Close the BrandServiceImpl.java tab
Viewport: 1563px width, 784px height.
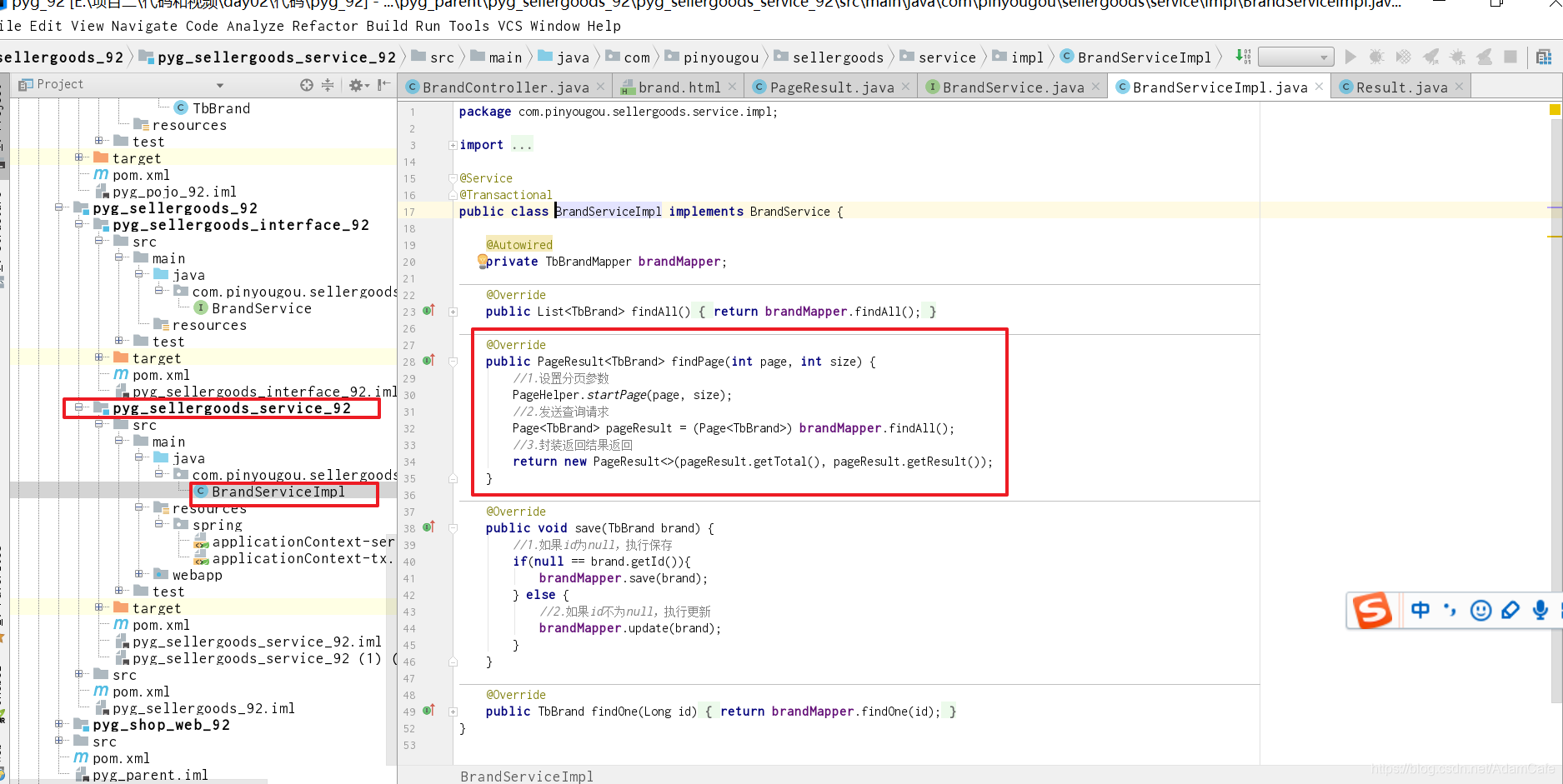pyautogui.click(x=1319, y=87)
